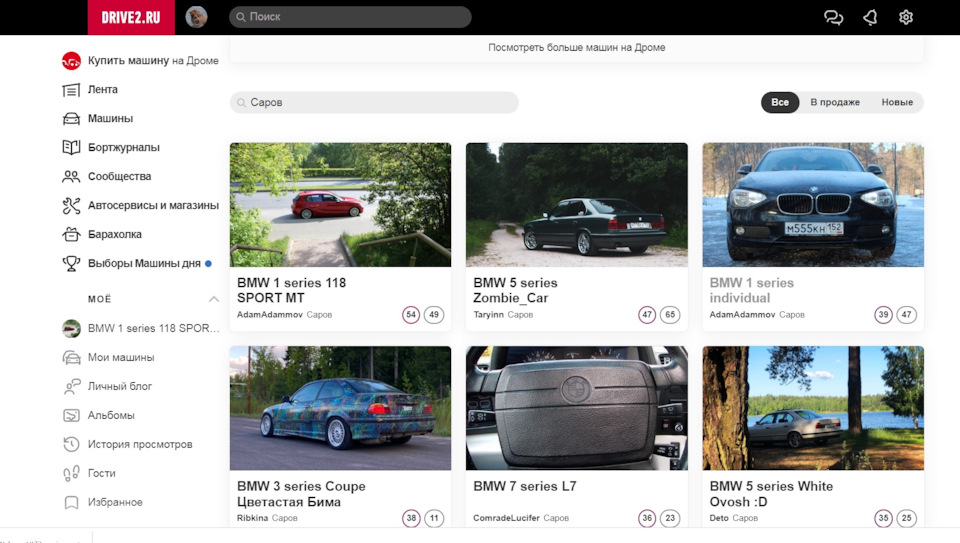Viewport: 960px width, 543px height.
Task: Open BMW 5 series Zombie_Car title
Action: (515, 291)
